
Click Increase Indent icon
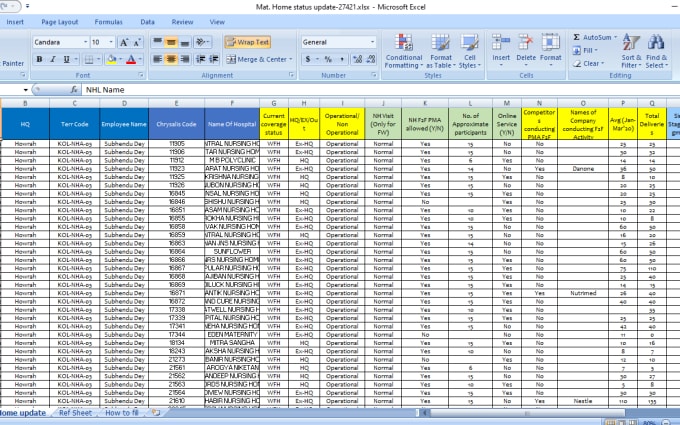214,59
